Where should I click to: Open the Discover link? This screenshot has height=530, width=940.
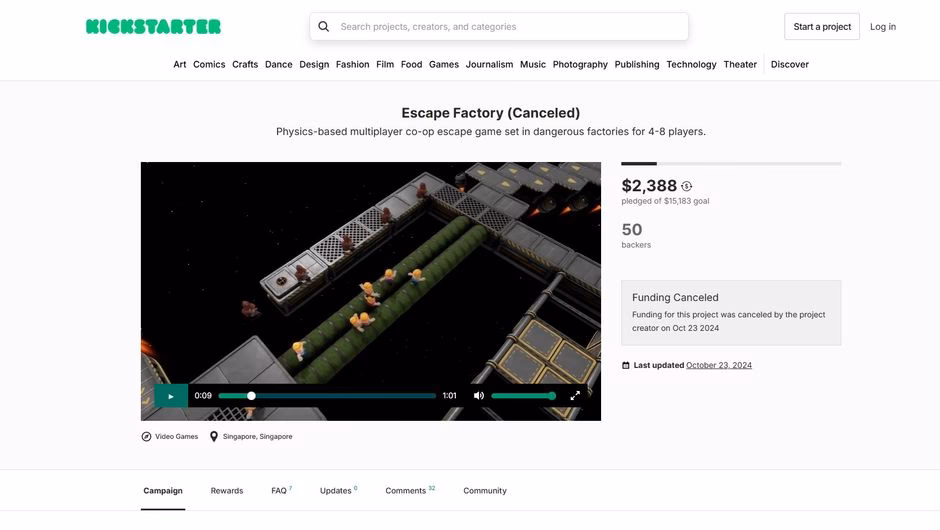coord(790,64)
